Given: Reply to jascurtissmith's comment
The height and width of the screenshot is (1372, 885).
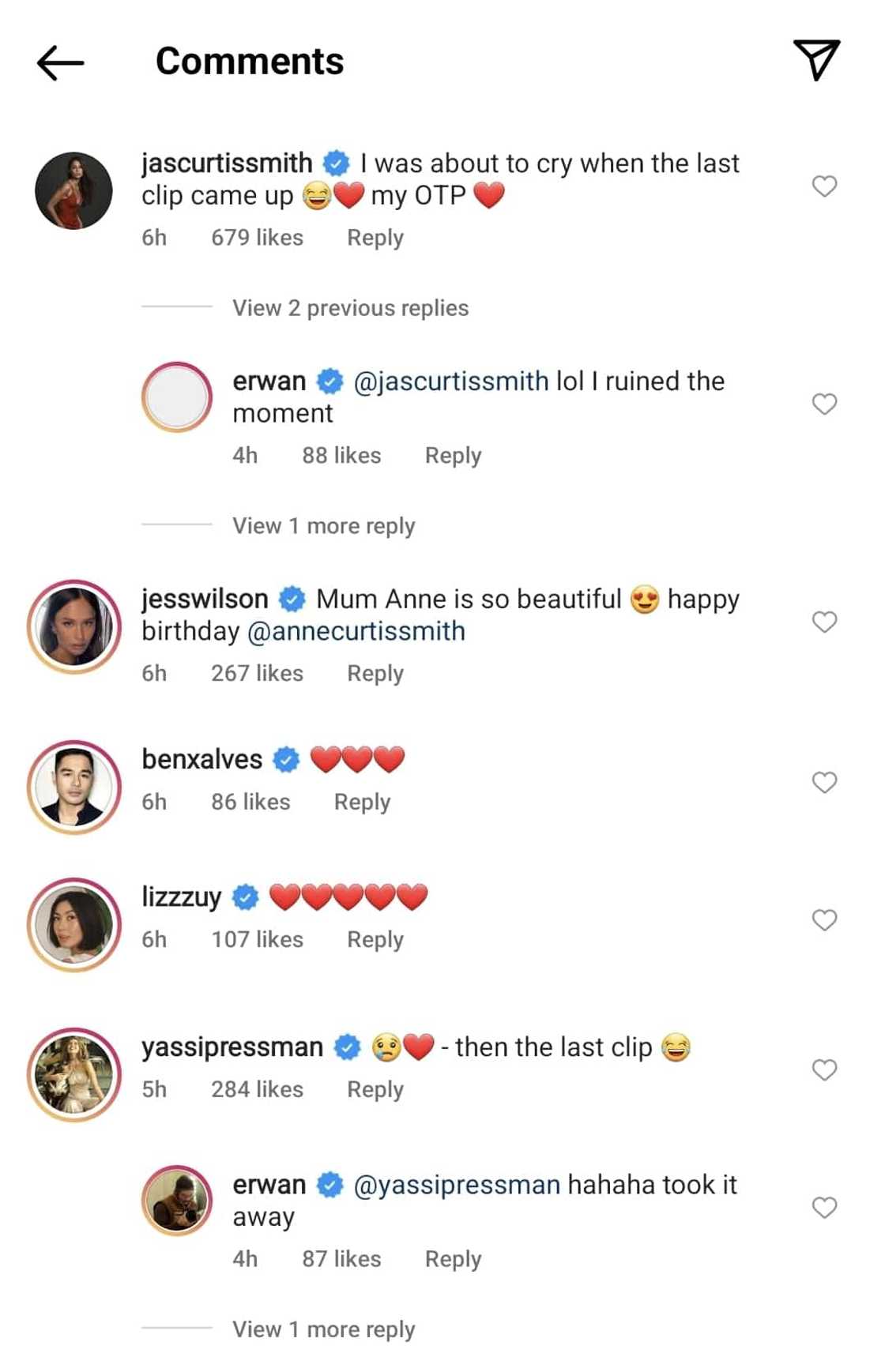Looking at the screenshot, I should coord(375,238).
